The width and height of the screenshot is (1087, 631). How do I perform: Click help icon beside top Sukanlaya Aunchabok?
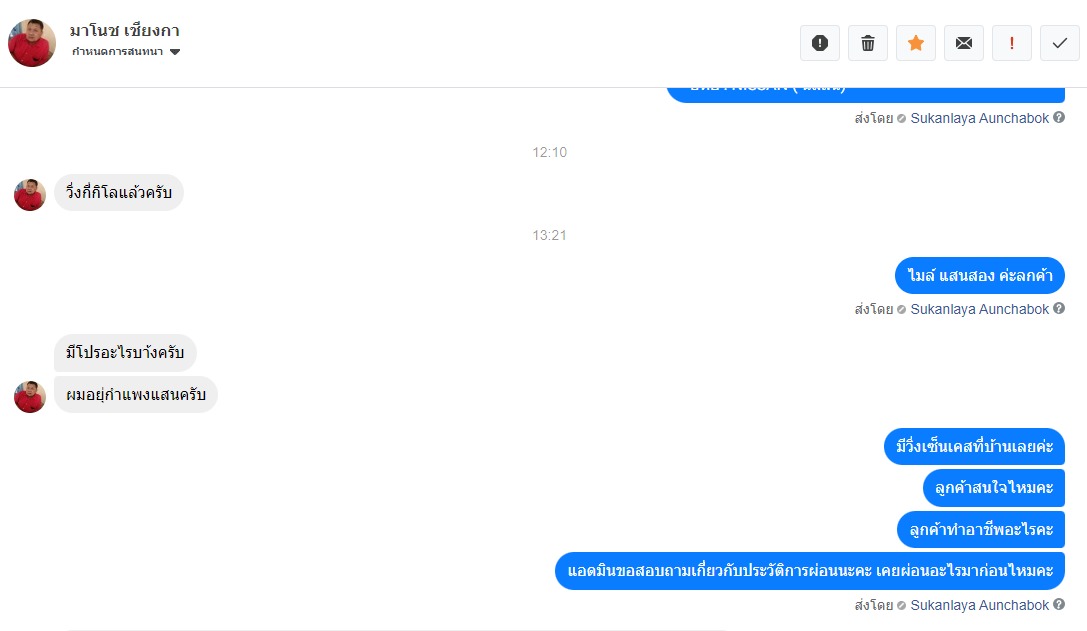(x=1059, y=117)
